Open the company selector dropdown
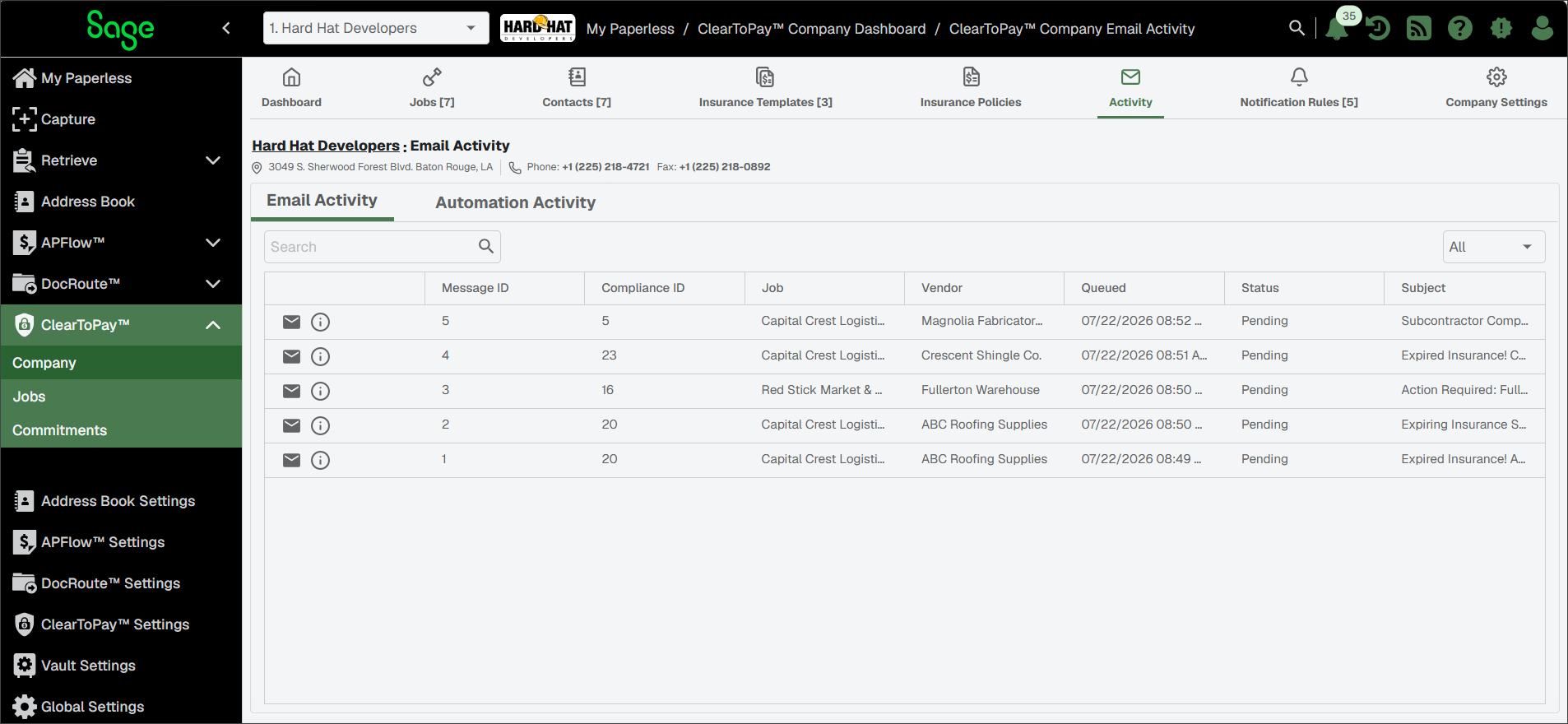The width and height of the screenshot is (1568, 724). [376, 28]
